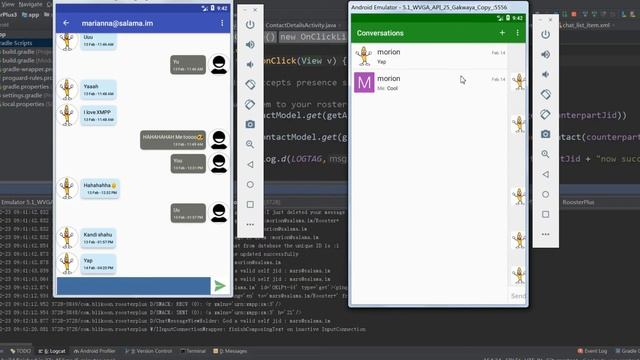Go back from marianna@salama.im chat
The height and width of the screenshot is (360, 640).
pyautogui.click(x=66, y=23)
